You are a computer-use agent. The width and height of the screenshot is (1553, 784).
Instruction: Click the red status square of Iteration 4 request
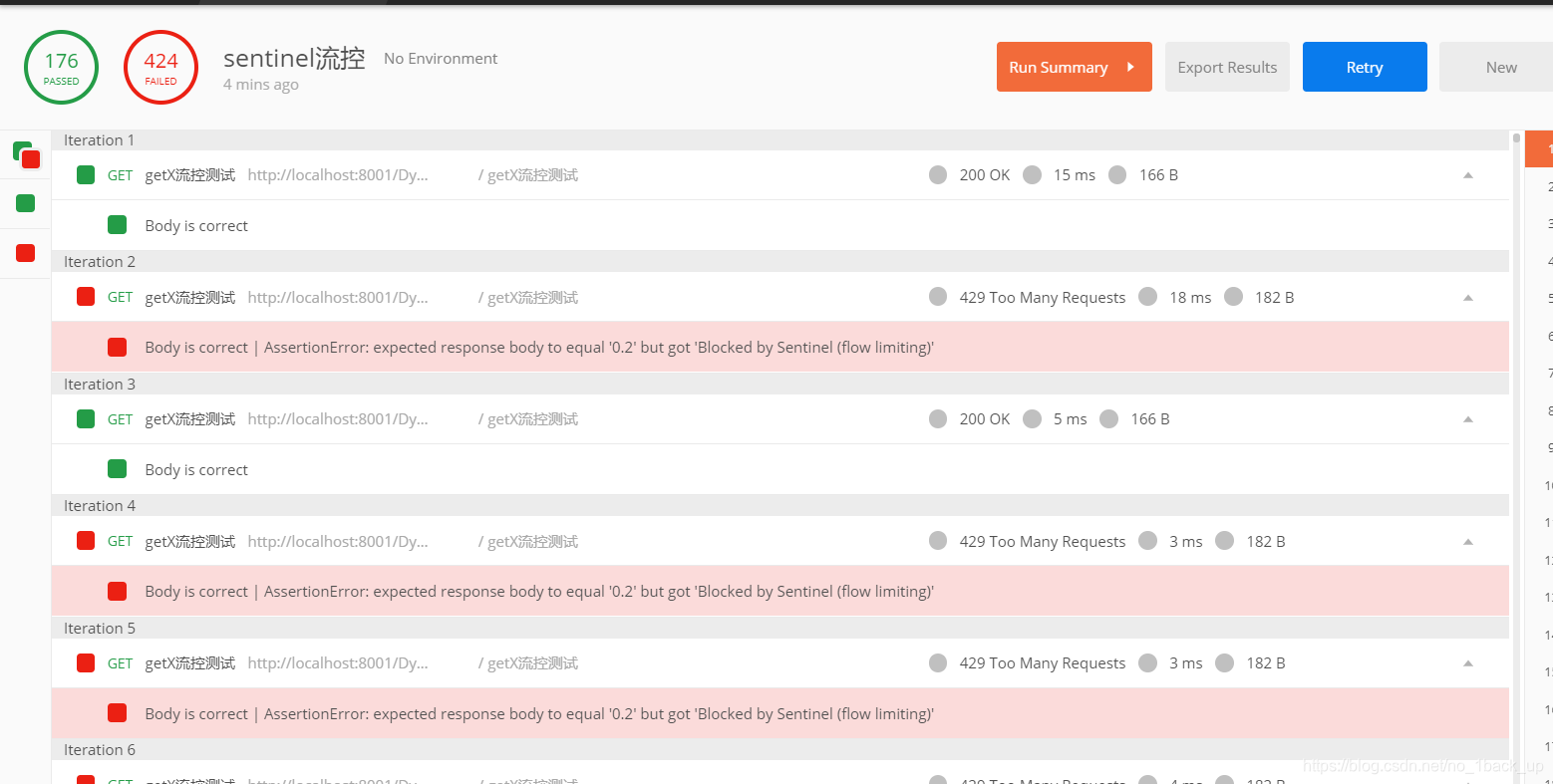click(x=86, y=541)
